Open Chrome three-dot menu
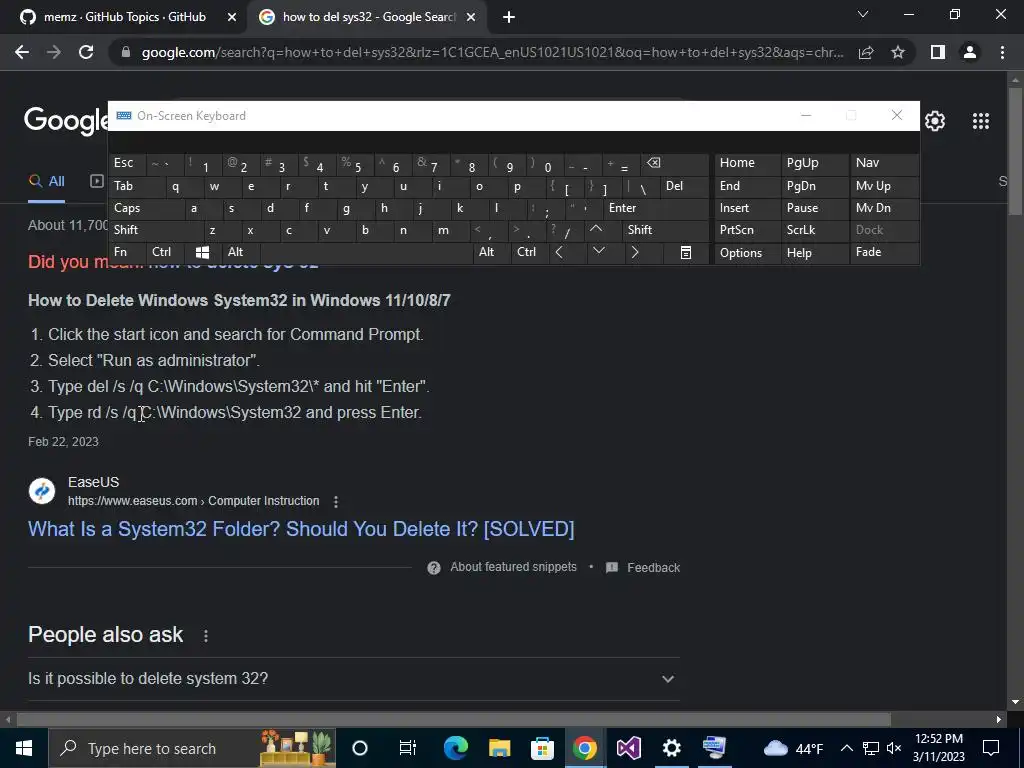Viewport: 1024px width, 768px height. coord(1002,52)
